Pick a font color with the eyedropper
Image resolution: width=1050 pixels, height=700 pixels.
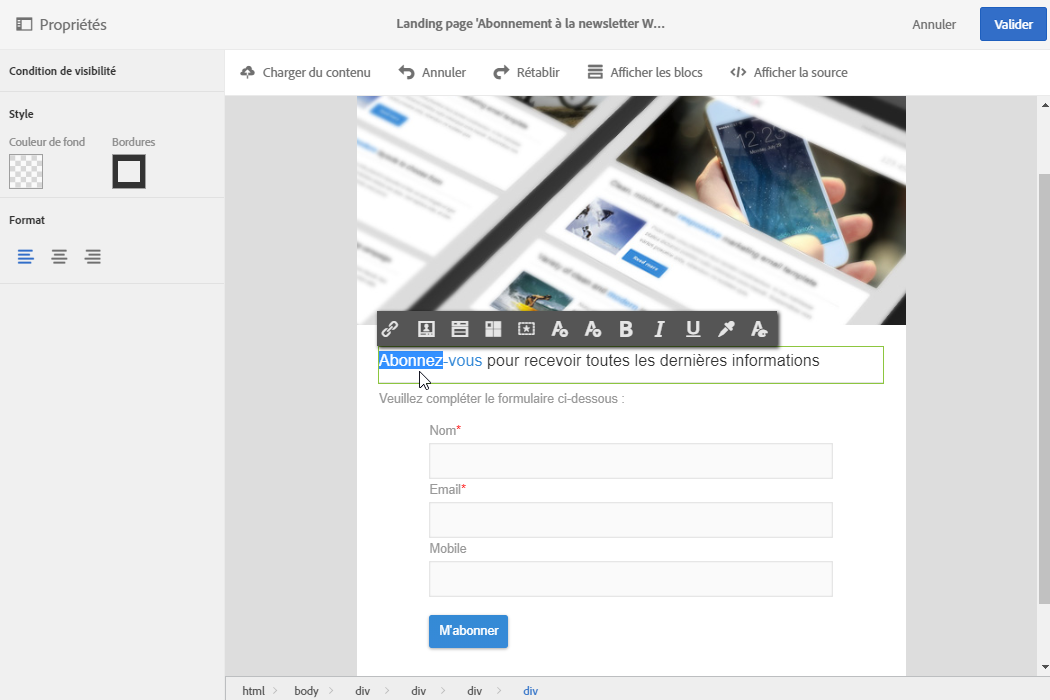726,329
